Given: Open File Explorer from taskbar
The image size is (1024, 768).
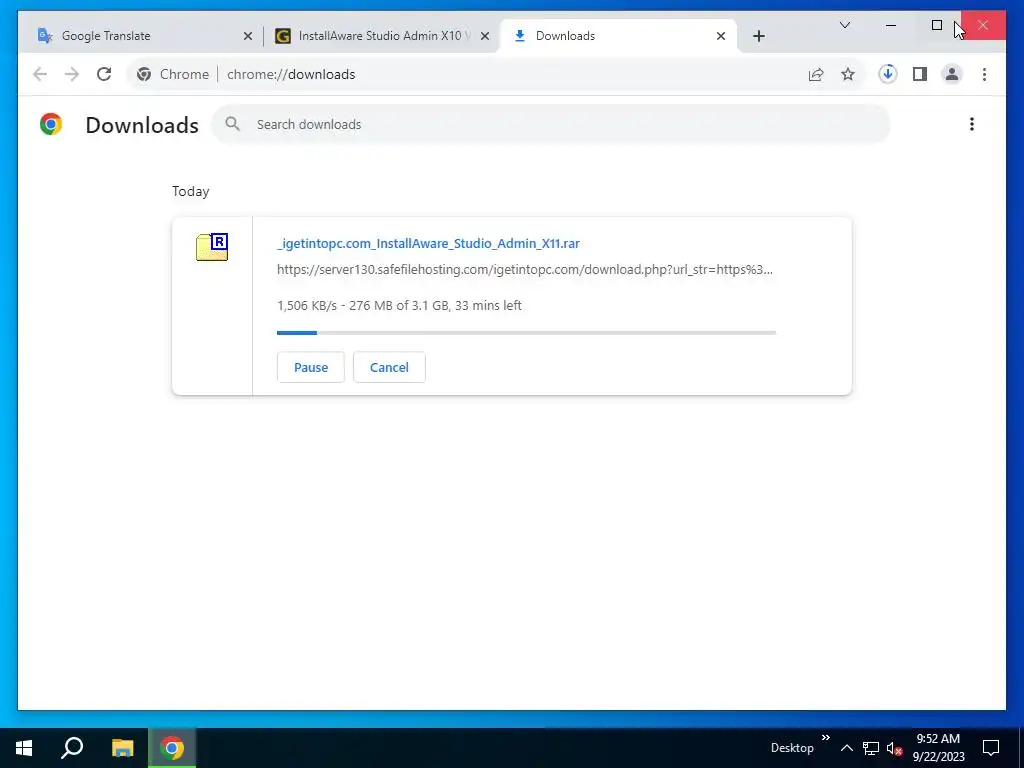Looking at the screenshot, I should coord(122,748).
